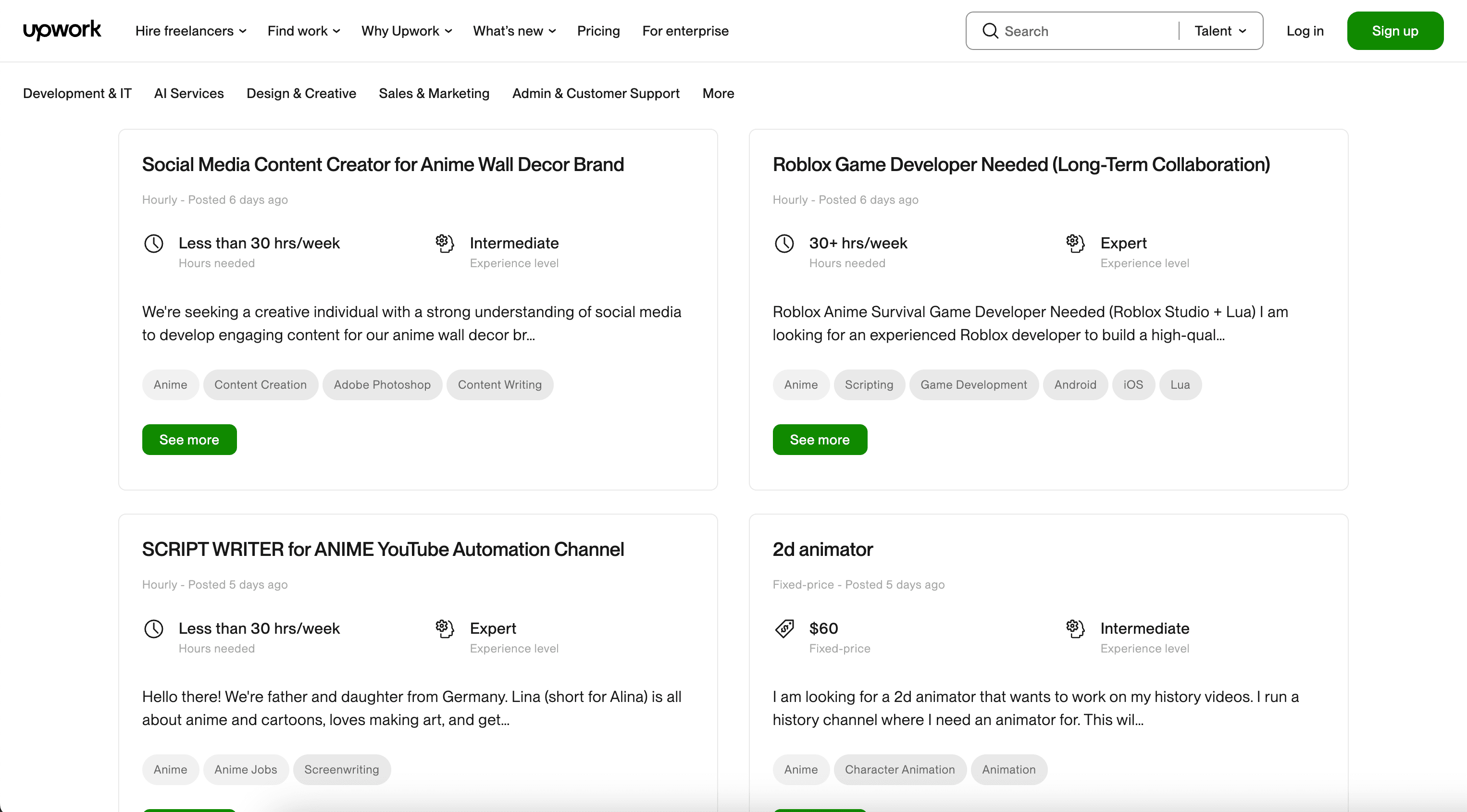The width and height of the screenshot is (1467, 812).
Task: Click the Sign up button
Action: point(1395,31)
